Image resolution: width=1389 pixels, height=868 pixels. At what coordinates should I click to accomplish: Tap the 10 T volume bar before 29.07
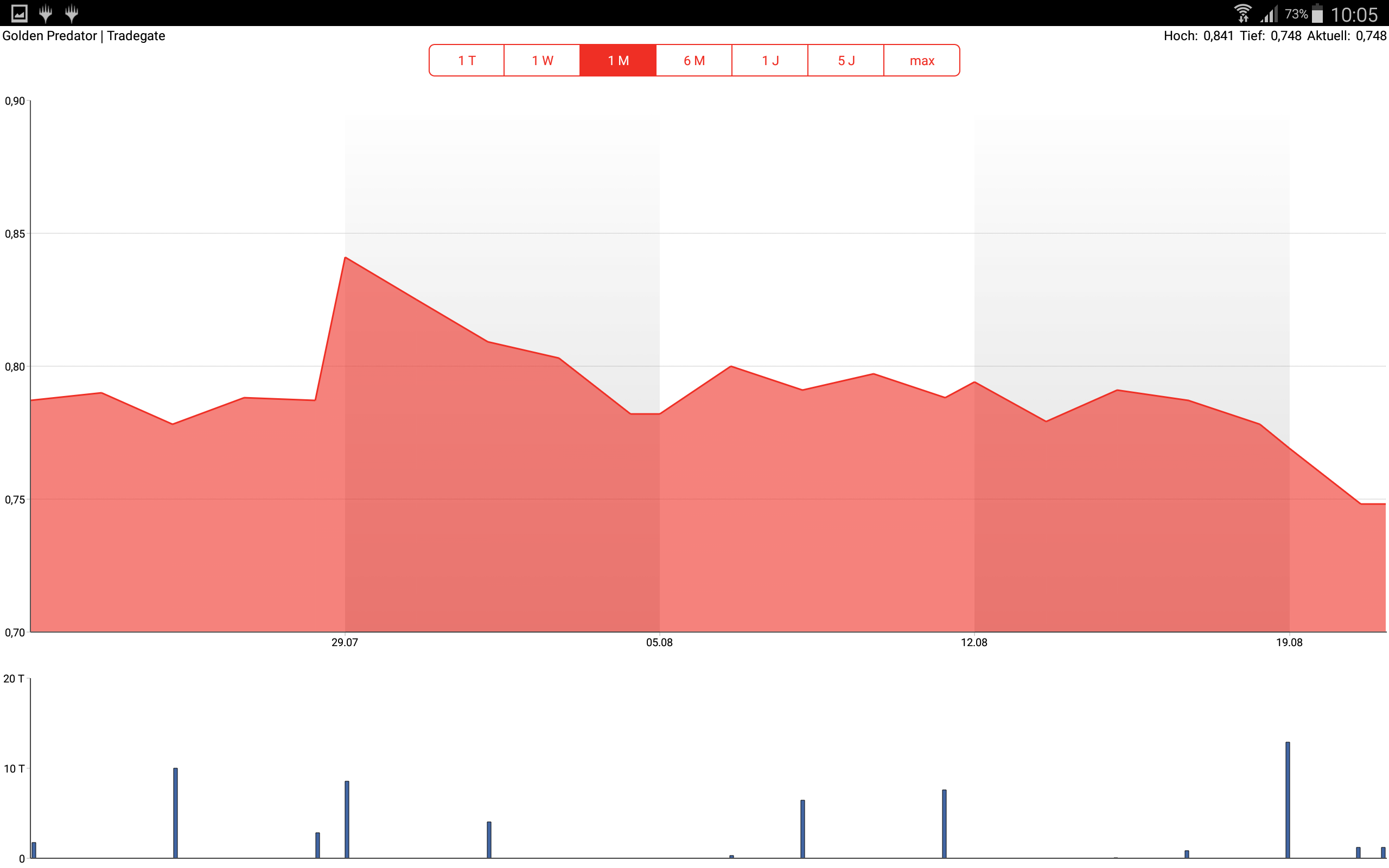175,812
